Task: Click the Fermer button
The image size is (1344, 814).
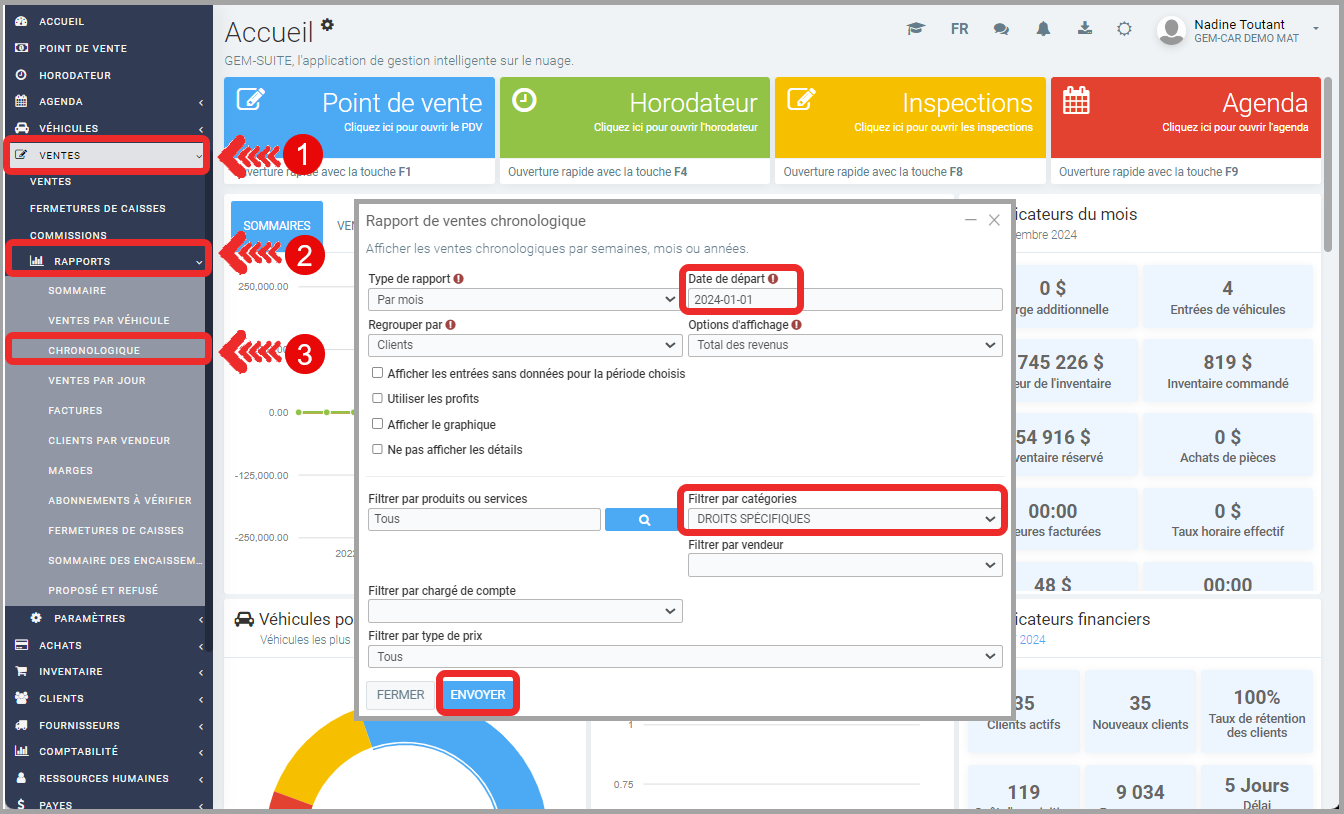Action: [x=400, y=695]
